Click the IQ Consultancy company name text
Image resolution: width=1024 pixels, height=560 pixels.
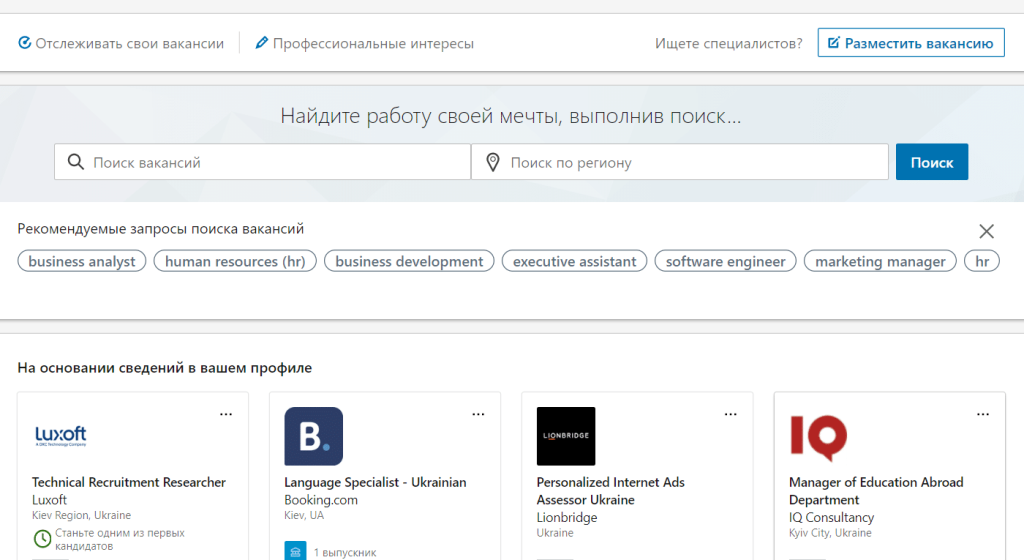pos(831,518)
